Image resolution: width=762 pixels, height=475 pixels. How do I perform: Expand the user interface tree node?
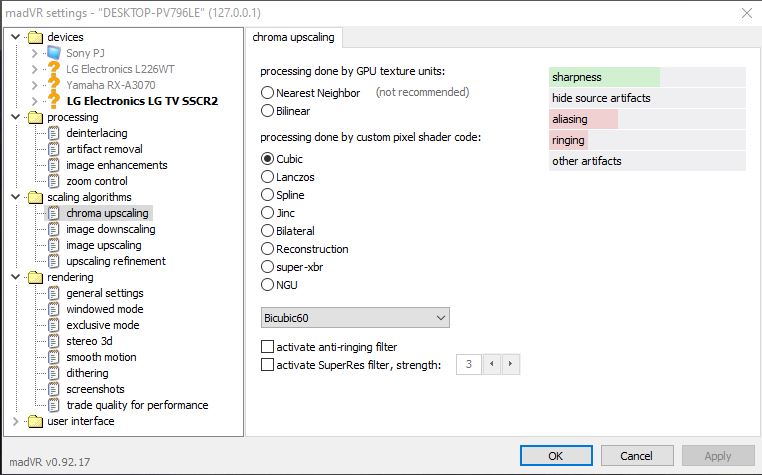(15, 421)
